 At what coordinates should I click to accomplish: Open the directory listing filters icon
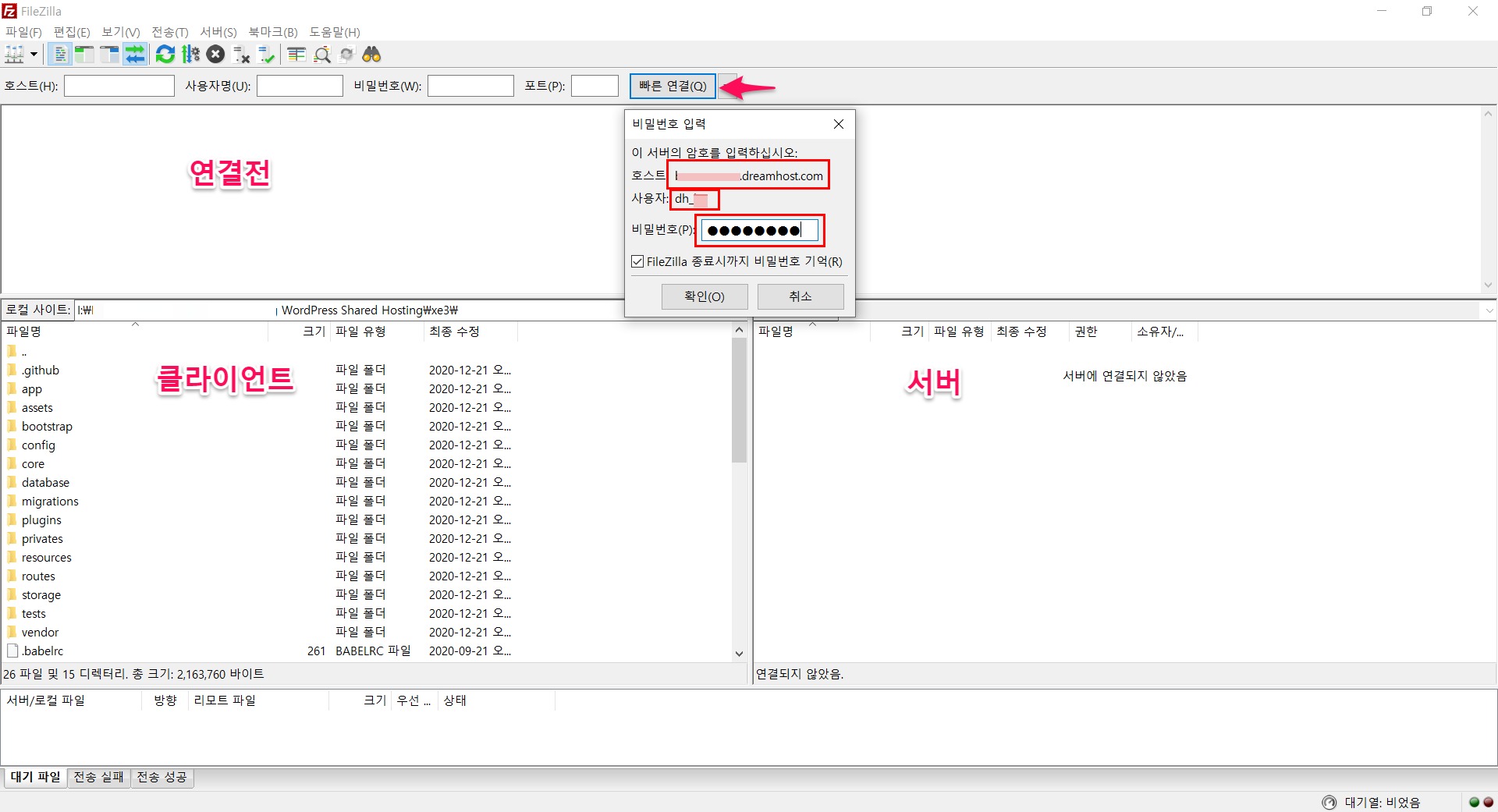pos(296,54)
